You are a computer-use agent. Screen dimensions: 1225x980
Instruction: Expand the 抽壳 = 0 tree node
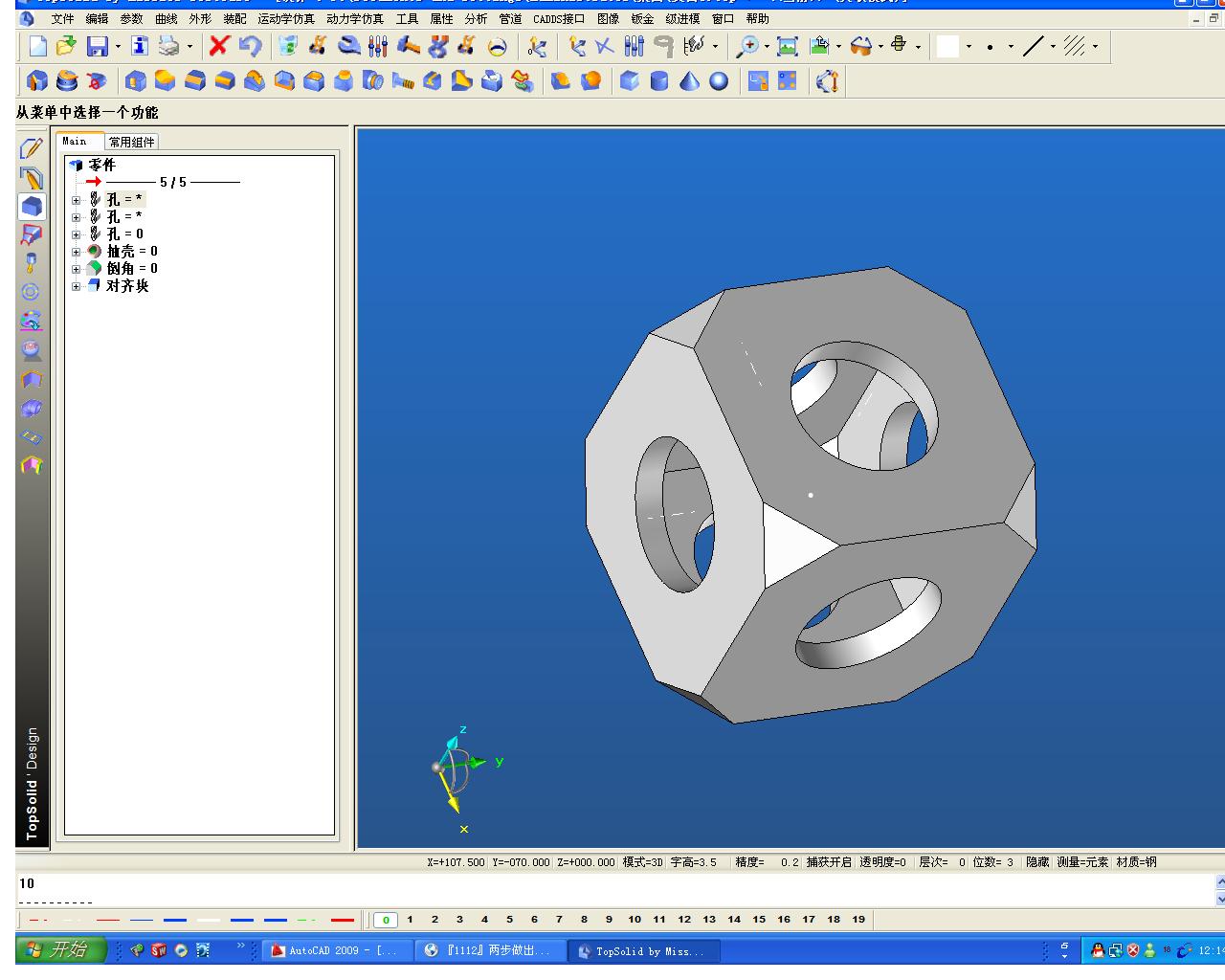coord(77,252)
